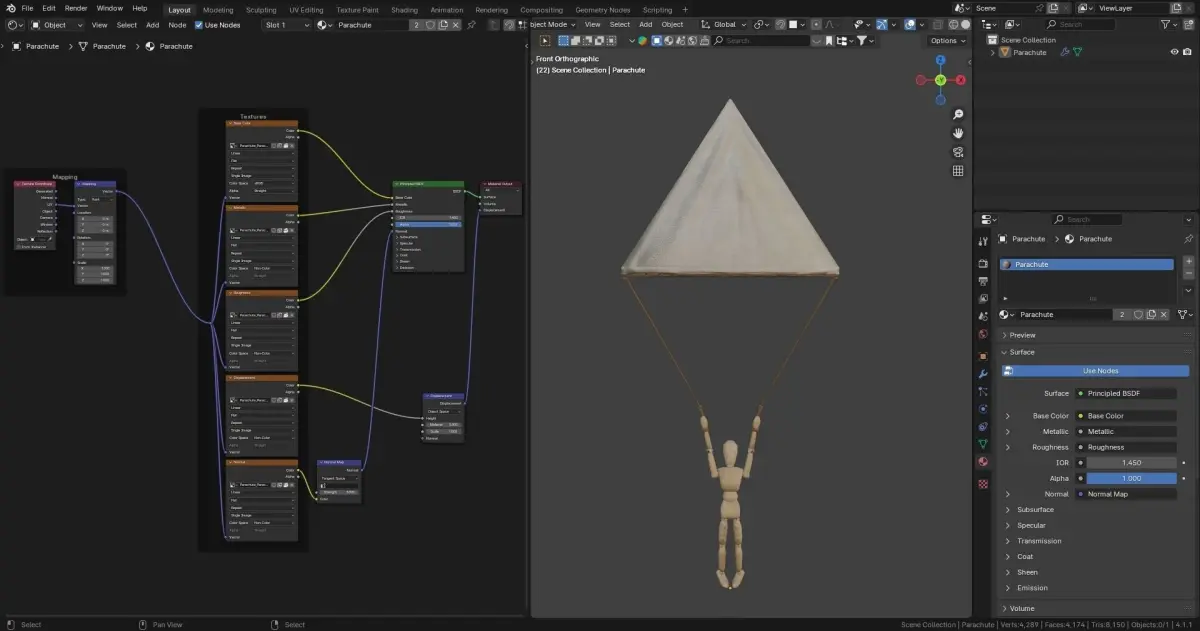Open the node editor Add menu
Screen dimensions: 1200x631
click(152, 24)
